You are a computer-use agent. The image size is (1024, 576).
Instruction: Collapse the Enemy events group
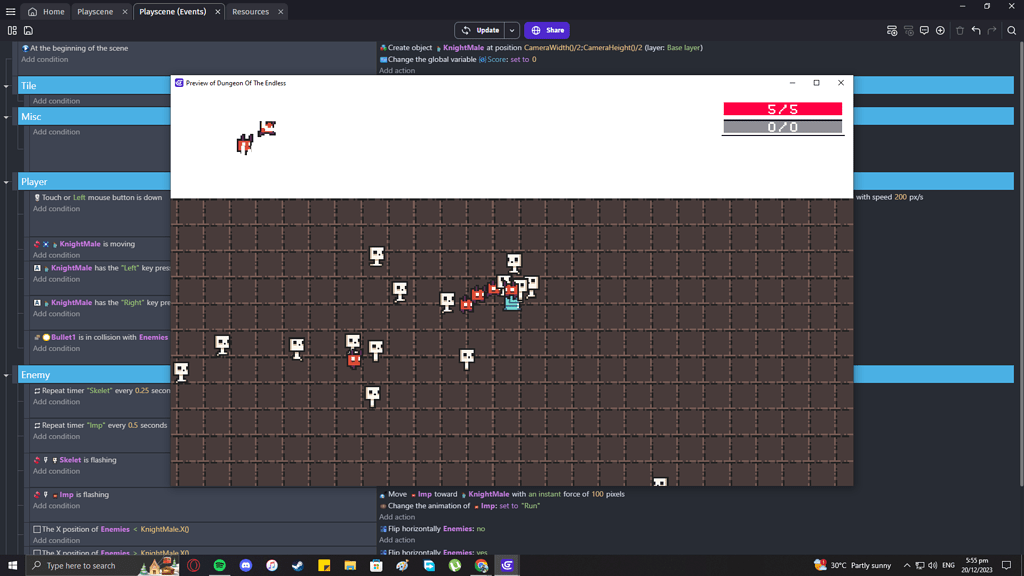click(7, 374)
